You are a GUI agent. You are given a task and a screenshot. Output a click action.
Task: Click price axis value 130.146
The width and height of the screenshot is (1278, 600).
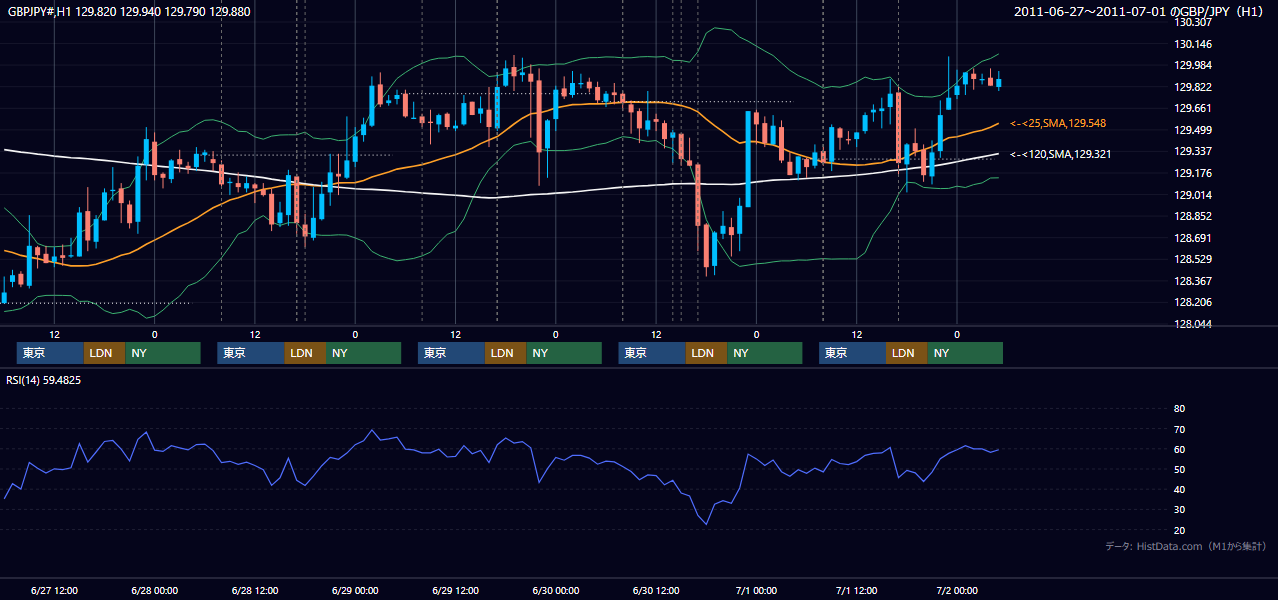click(1192, 44)
